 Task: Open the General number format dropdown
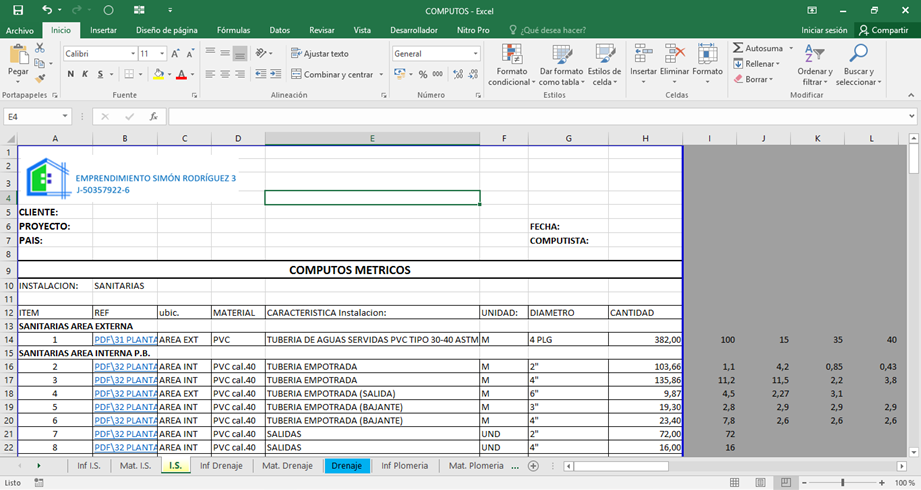[476, 53]
